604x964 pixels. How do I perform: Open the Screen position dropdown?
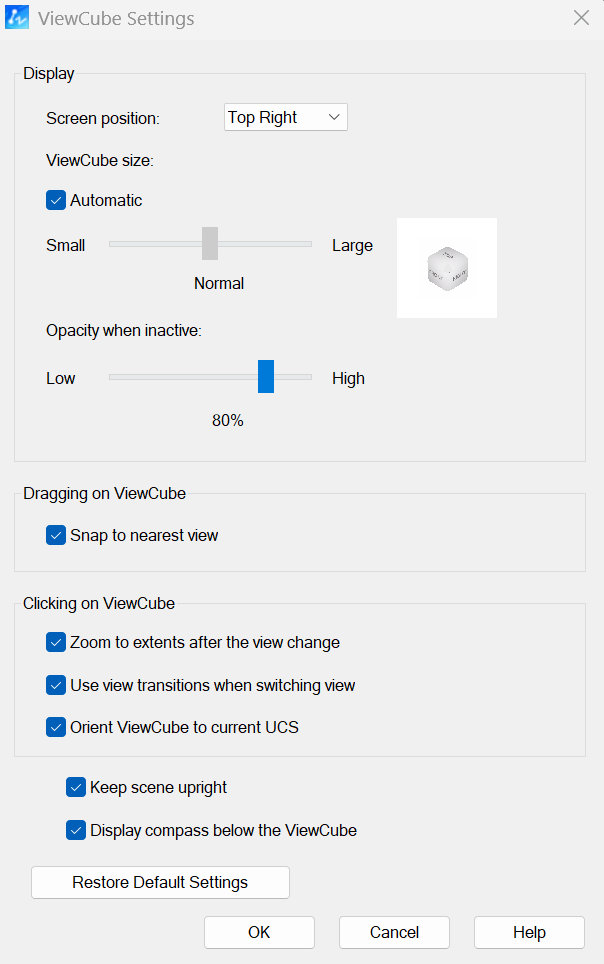click(x=285, y=117)
